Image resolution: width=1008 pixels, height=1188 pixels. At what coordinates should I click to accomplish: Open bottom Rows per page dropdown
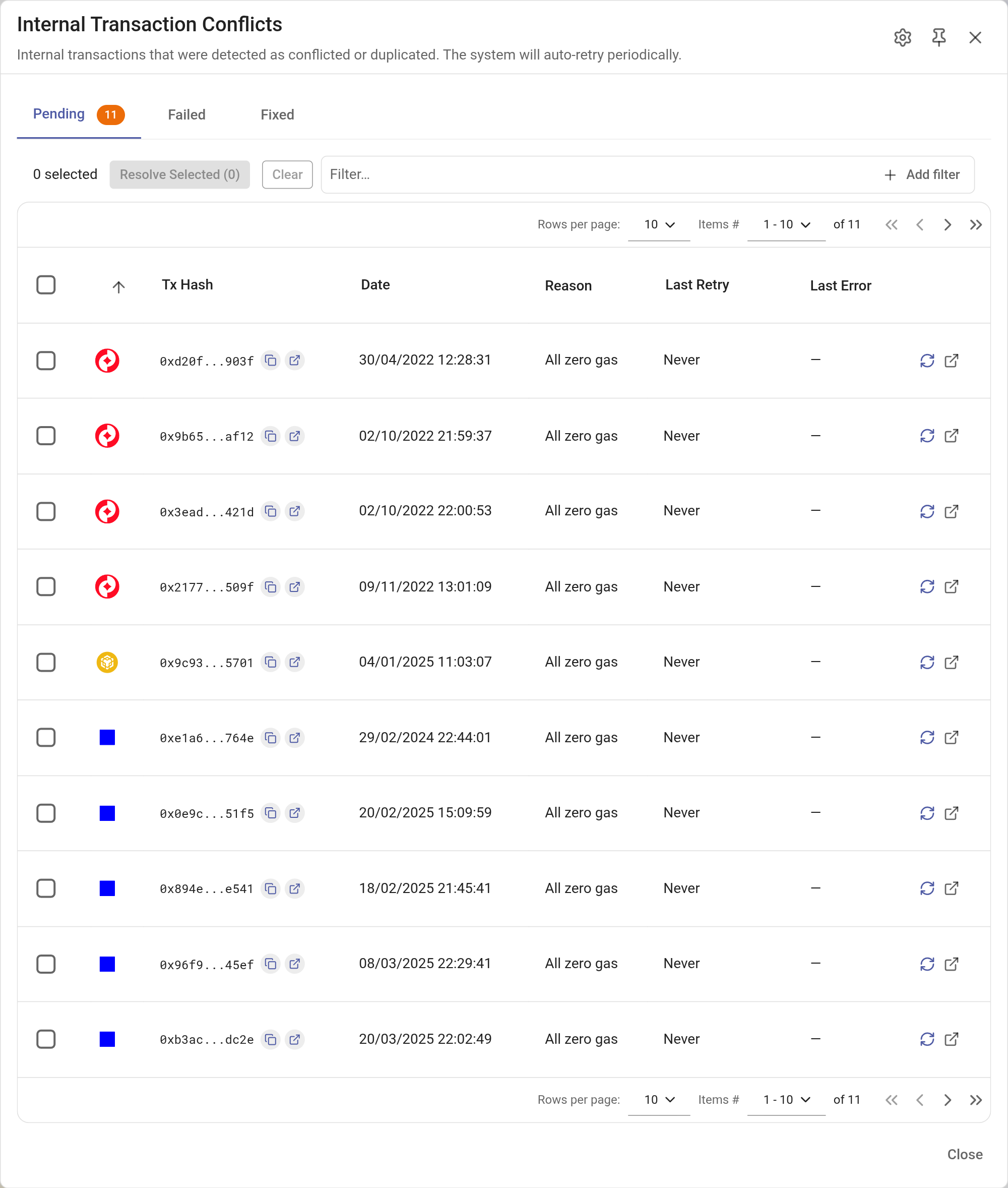click(659, 1100)
